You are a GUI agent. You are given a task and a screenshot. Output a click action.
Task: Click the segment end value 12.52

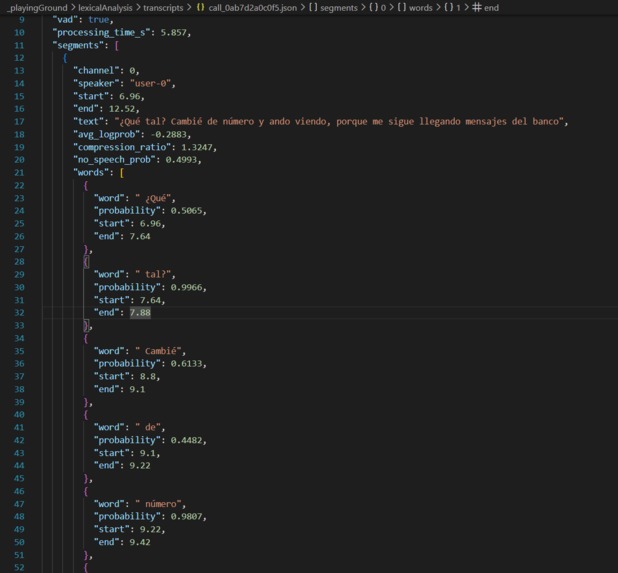click(122, 109)
